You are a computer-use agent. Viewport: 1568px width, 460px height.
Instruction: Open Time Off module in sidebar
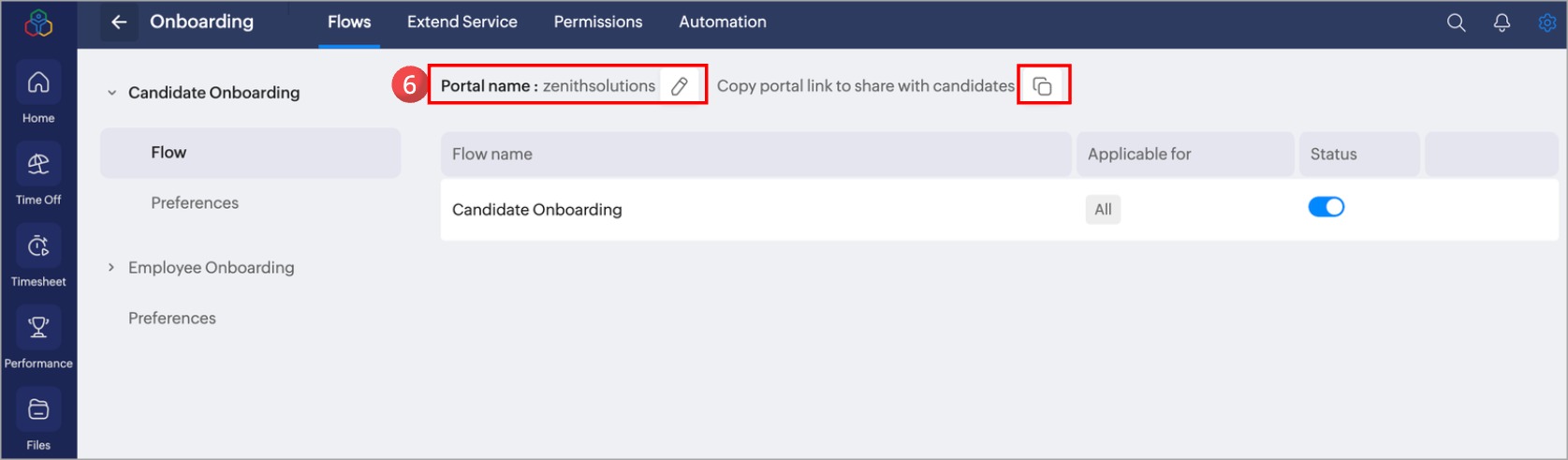pyautogui.click(x=38, y=166)
